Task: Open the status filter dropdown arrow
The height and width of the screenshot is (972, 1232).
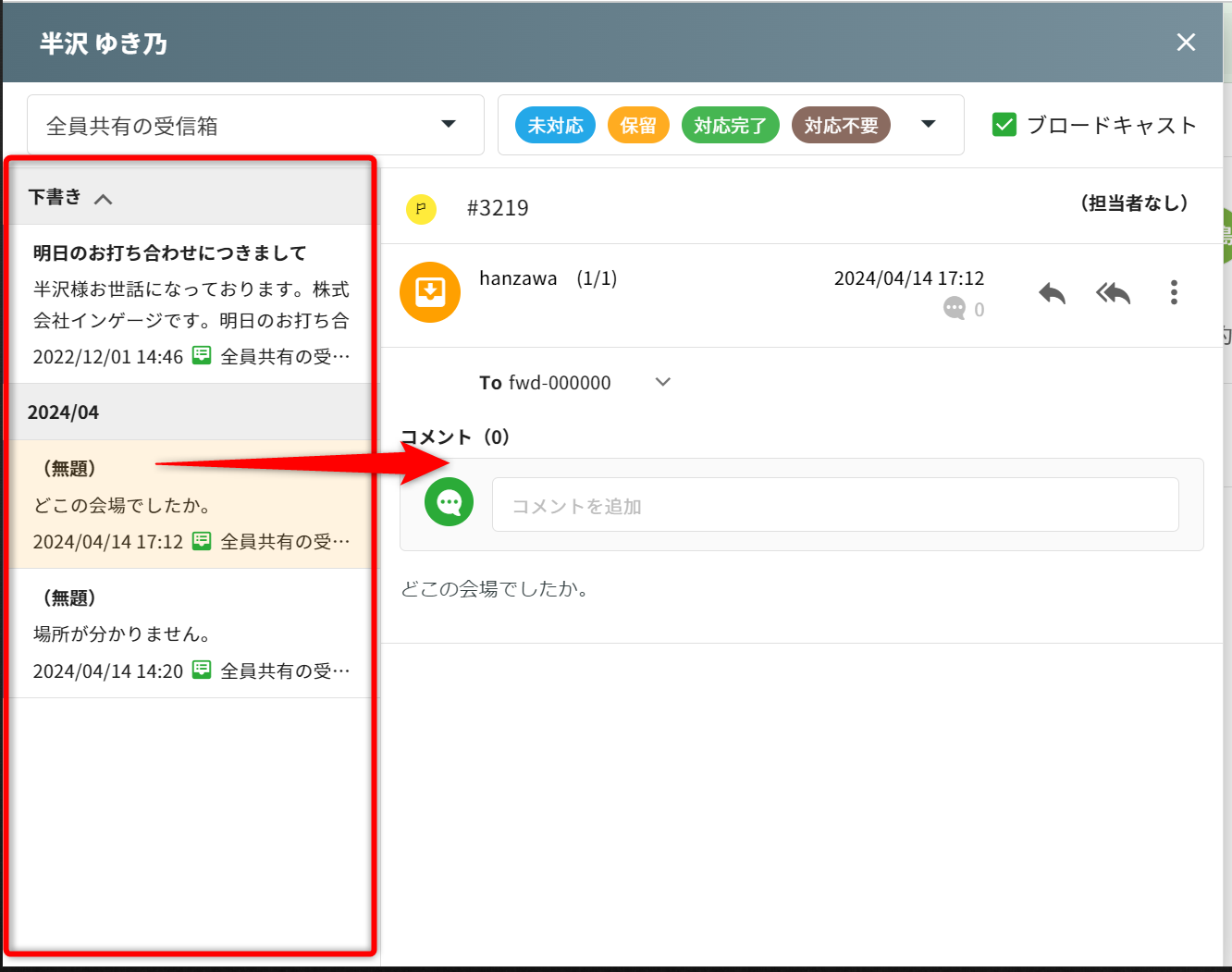Action: pyautogui.click(x=929, y=125)
